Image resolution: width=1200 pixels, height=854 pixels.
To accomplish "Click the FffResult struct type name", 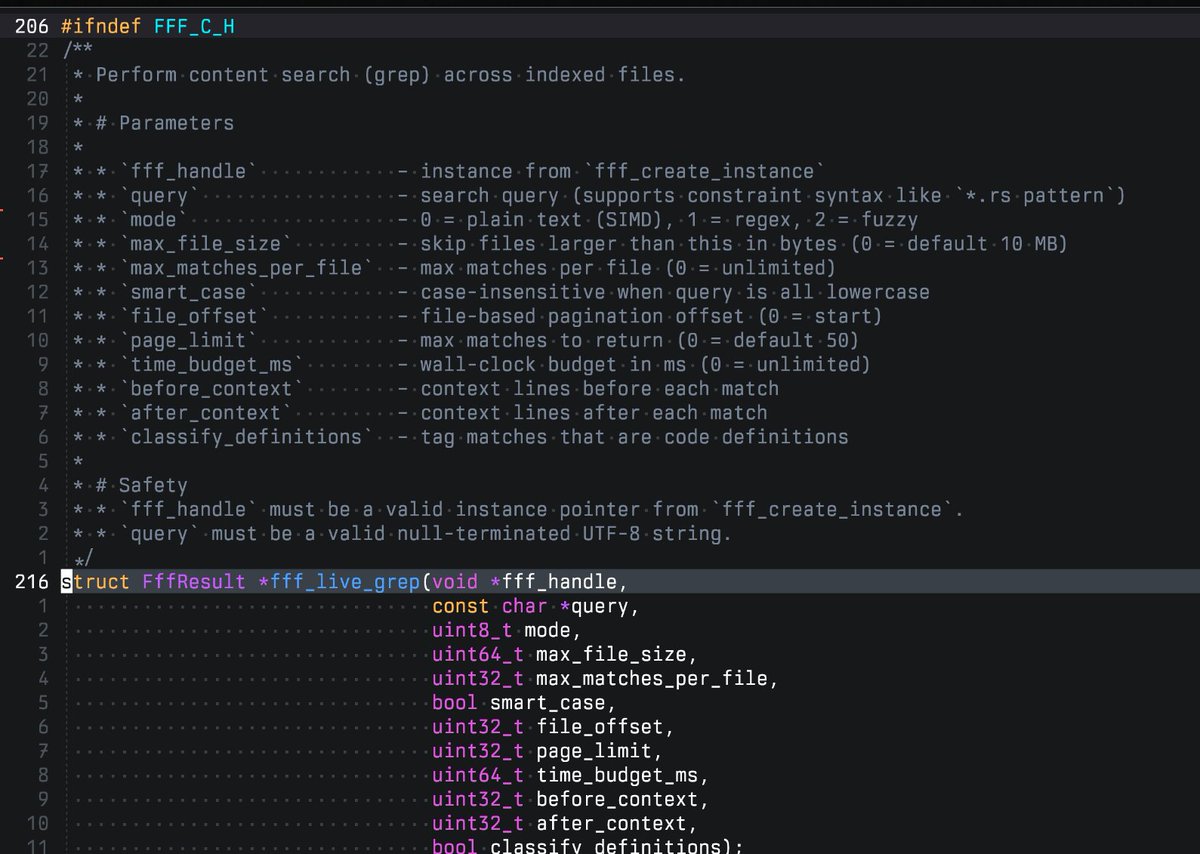I will click(x=194, y=582).
